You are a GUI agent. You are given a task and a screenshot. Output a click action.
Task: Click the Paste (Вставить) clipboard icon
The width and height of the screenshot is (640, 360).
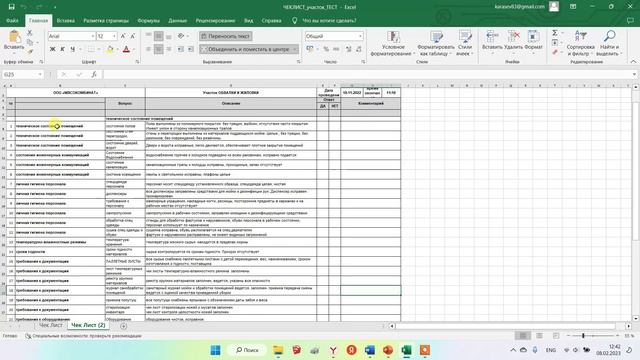coord(14,37)
